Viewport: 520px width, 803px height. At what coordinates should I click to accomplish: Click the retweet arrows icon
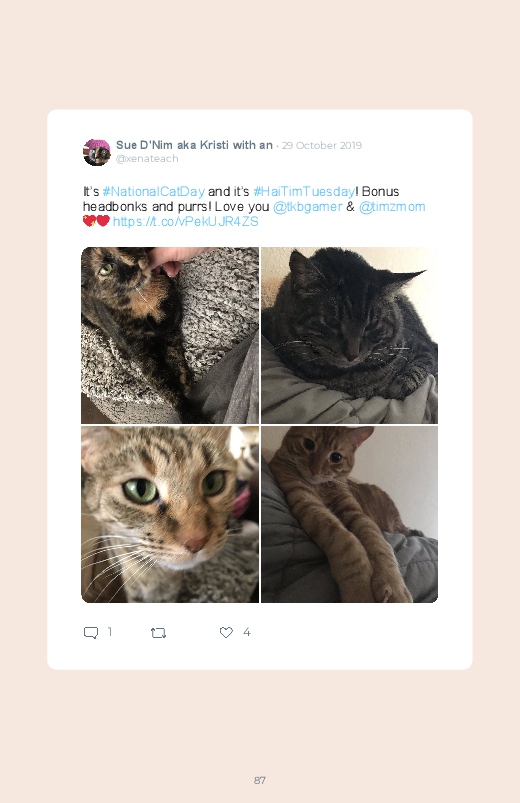[x=158, y=633]
